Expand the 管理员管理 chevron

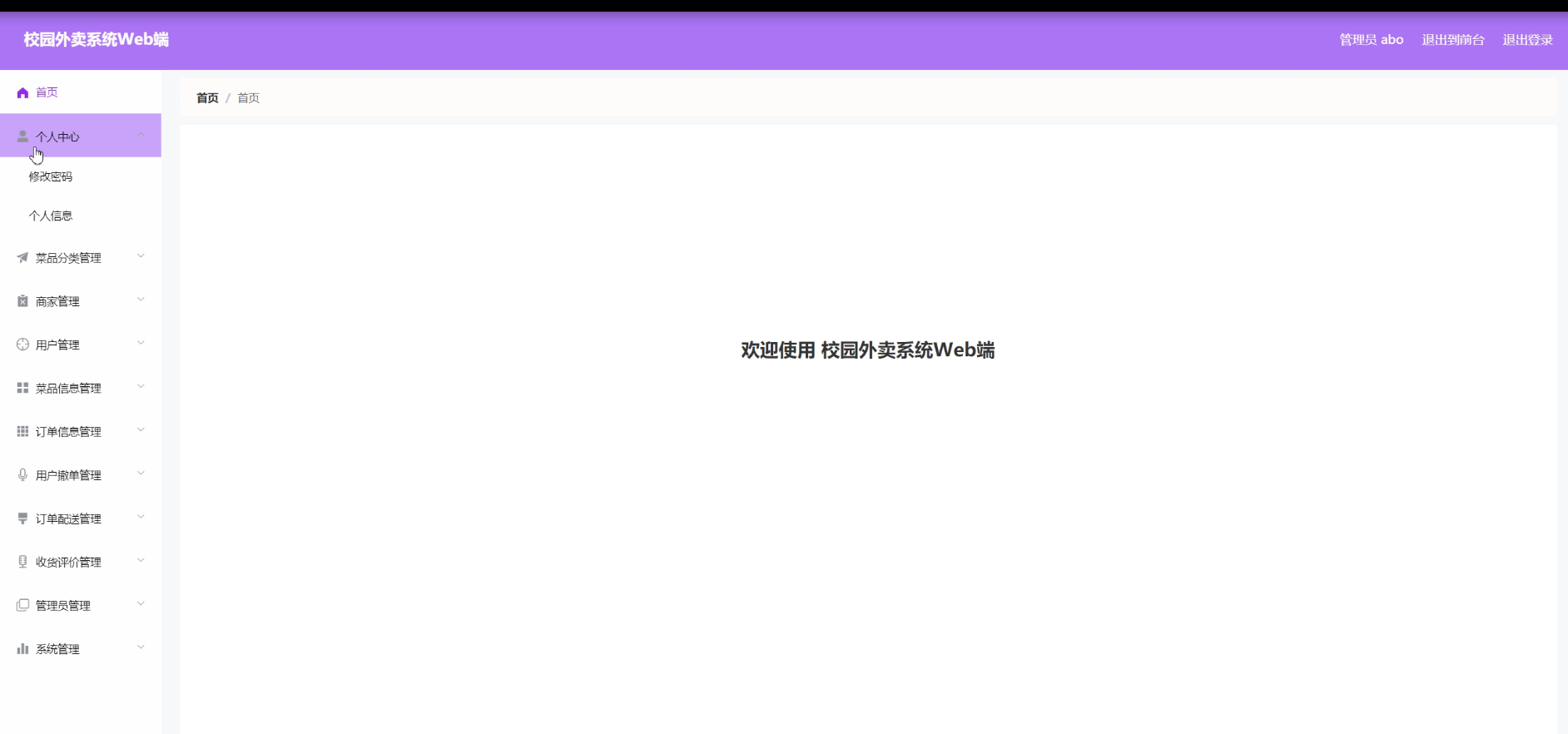click(x=141, y=603)
